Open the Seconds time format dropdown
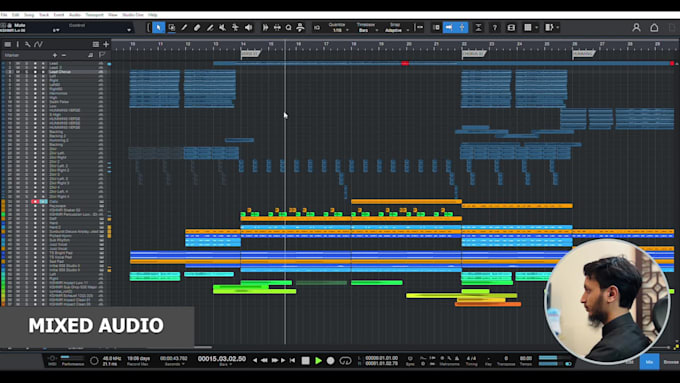680x383 pixels. 174,364
